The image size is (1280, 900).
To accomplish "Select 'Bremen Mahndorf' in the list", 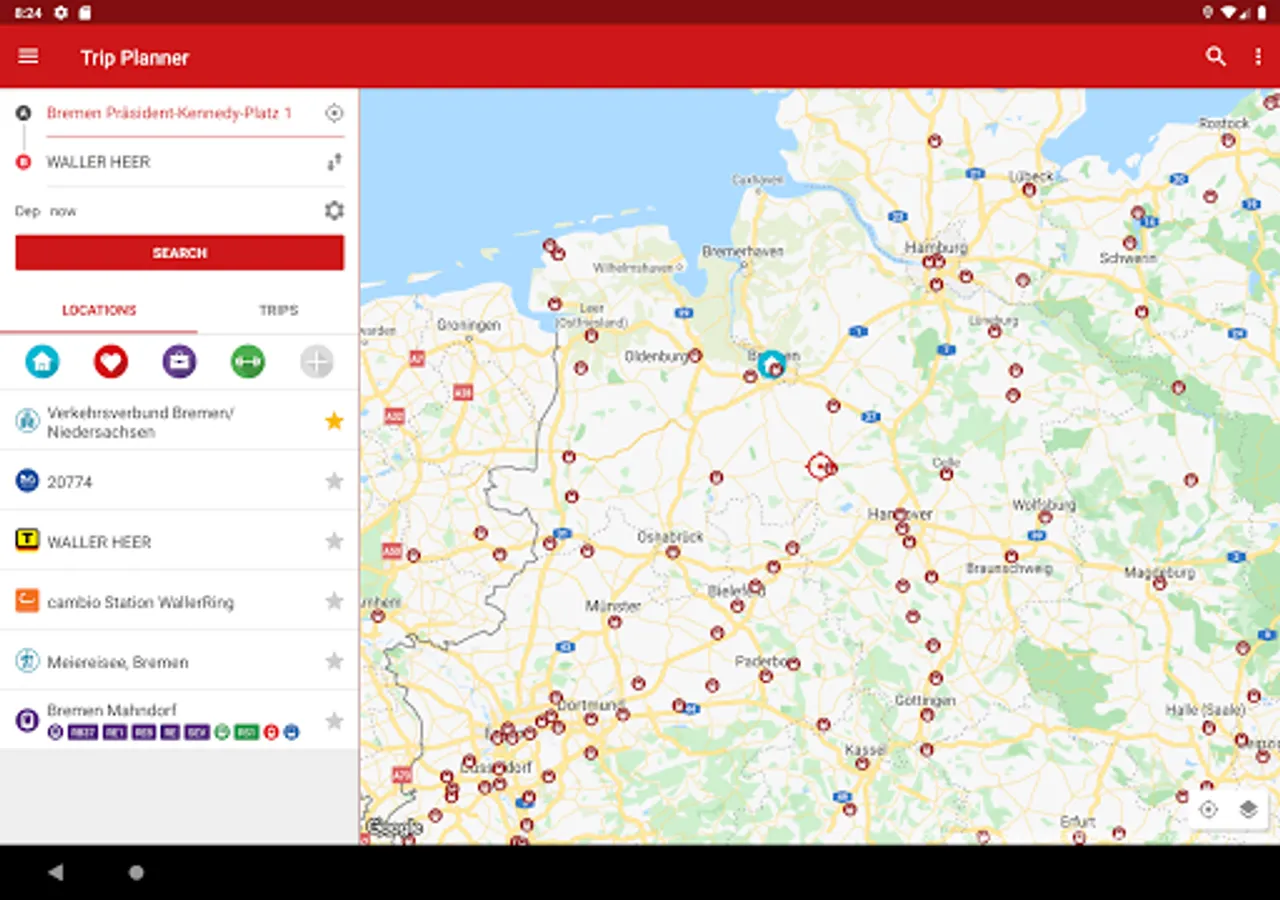I will 179,720.
